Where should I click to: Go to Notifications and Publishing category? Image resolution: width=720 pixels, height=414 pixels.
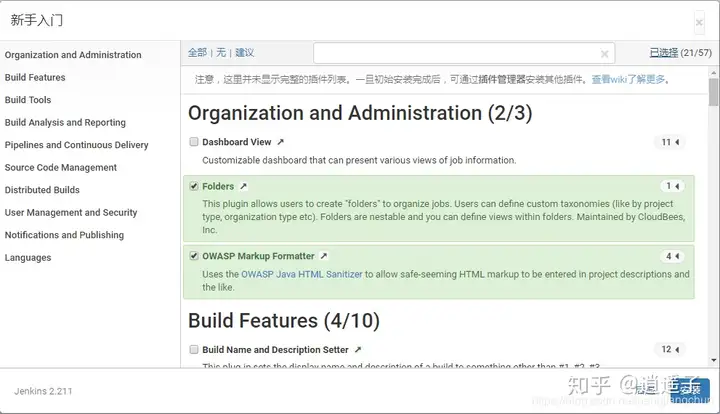pyautogui.click(x=64, y=235)
